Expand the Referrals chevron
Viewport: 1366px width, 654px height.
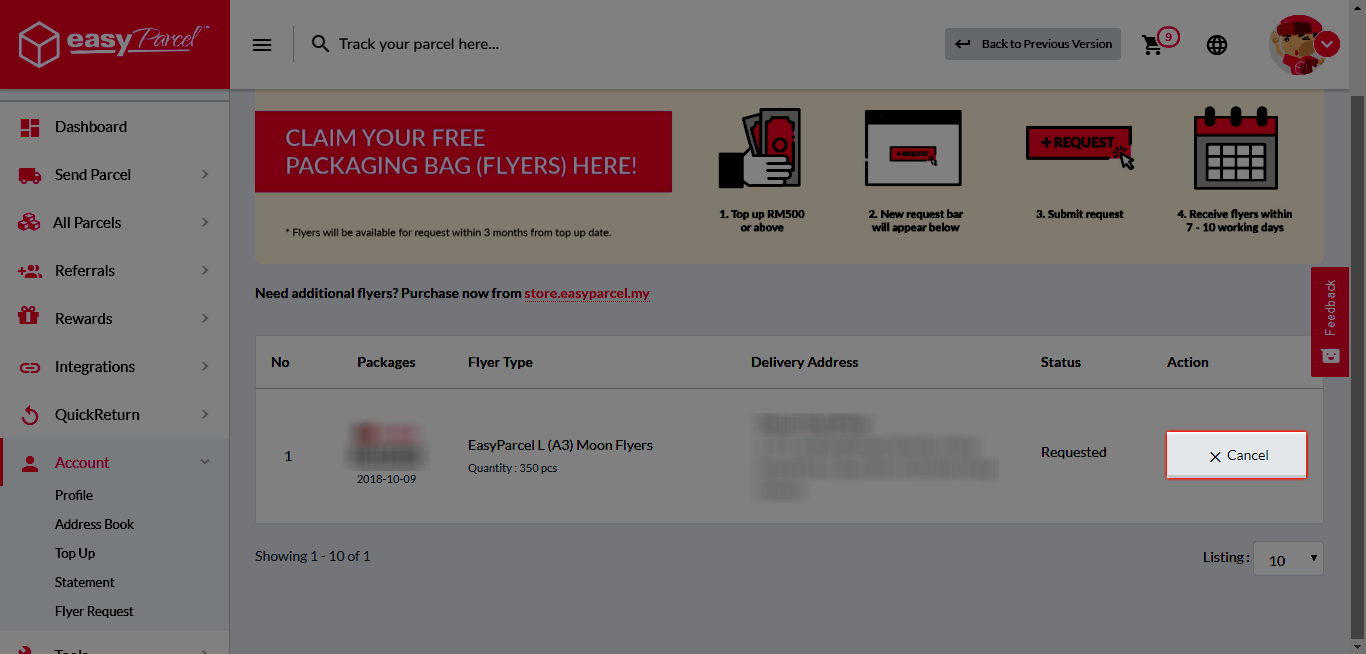tap(205, 270)
